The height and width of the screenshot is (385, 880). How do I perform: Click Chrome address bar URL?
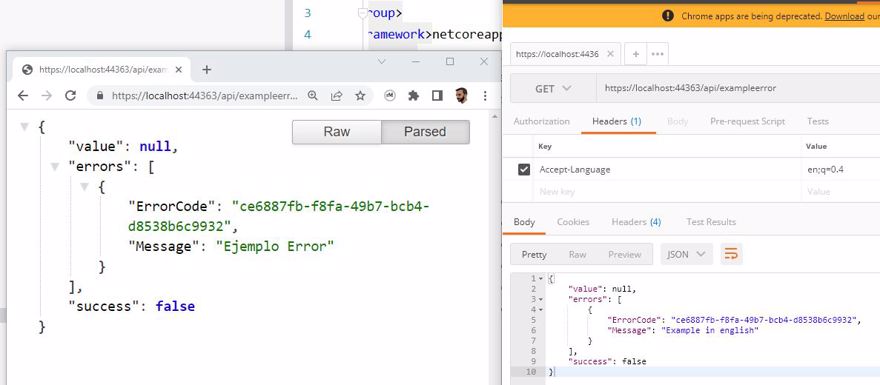point(205,96)
